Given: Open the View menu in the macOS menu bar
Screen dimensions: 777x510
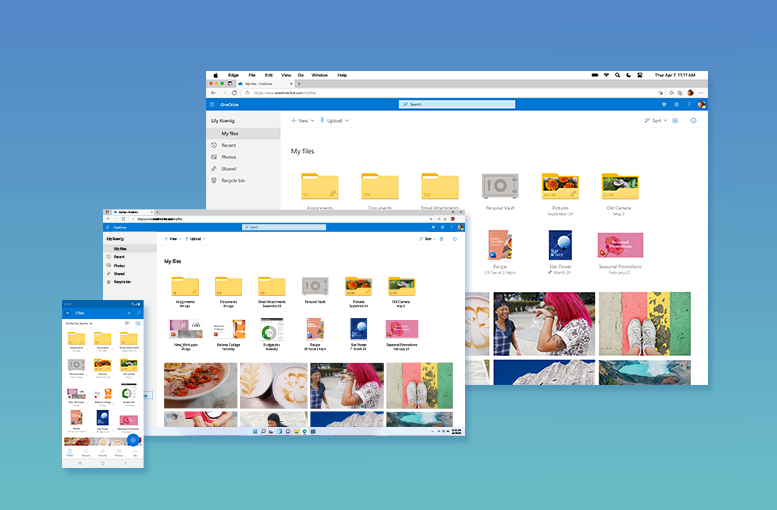Looking at the screenshot, I should coord(286,75).
